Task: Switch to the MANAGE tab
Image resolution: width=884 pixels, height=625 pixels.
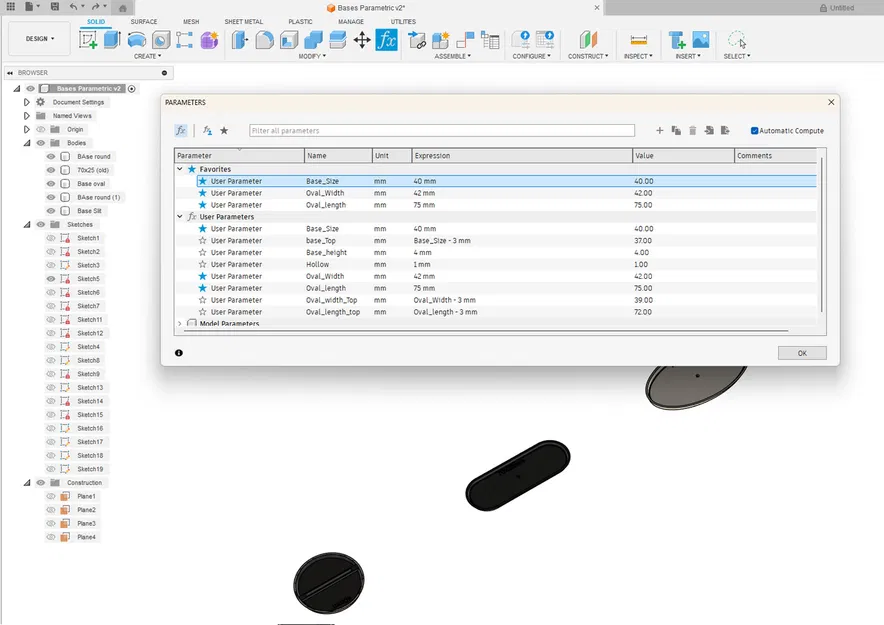Action: click(x=351, y=21)
